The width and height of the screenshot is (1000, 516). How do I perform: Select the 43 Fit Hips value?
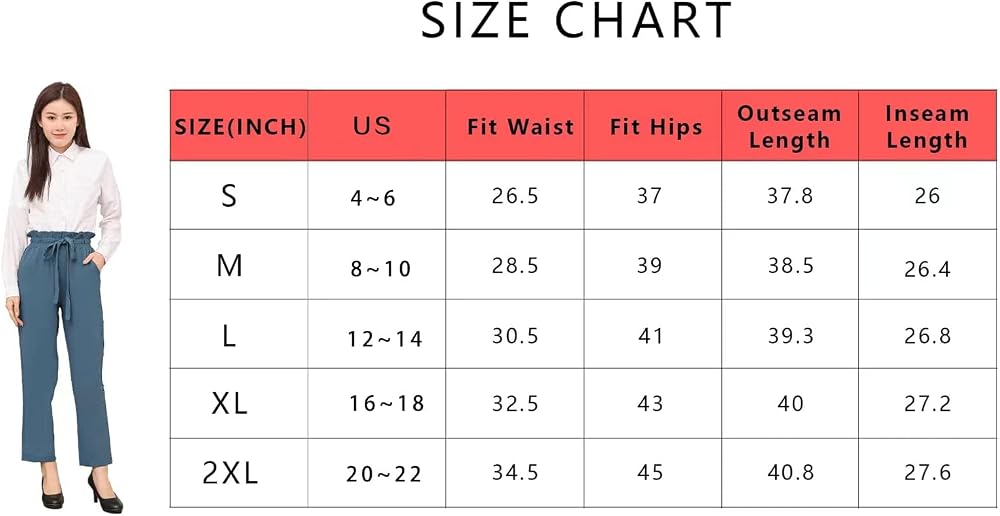pos(651,404)
